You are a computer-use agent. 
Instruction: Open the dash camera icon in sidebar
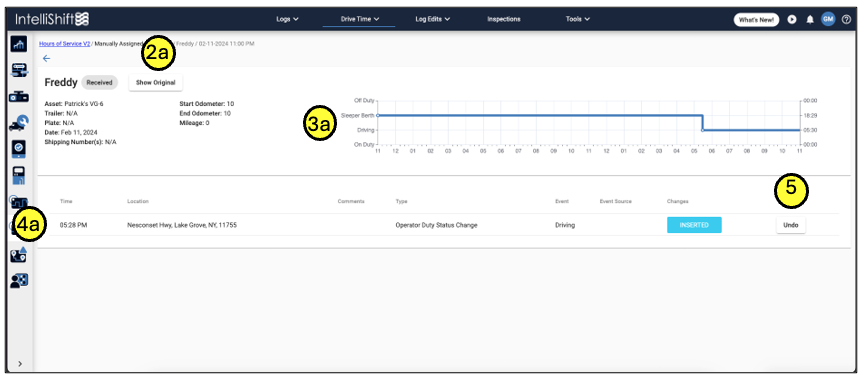(19, 97)
